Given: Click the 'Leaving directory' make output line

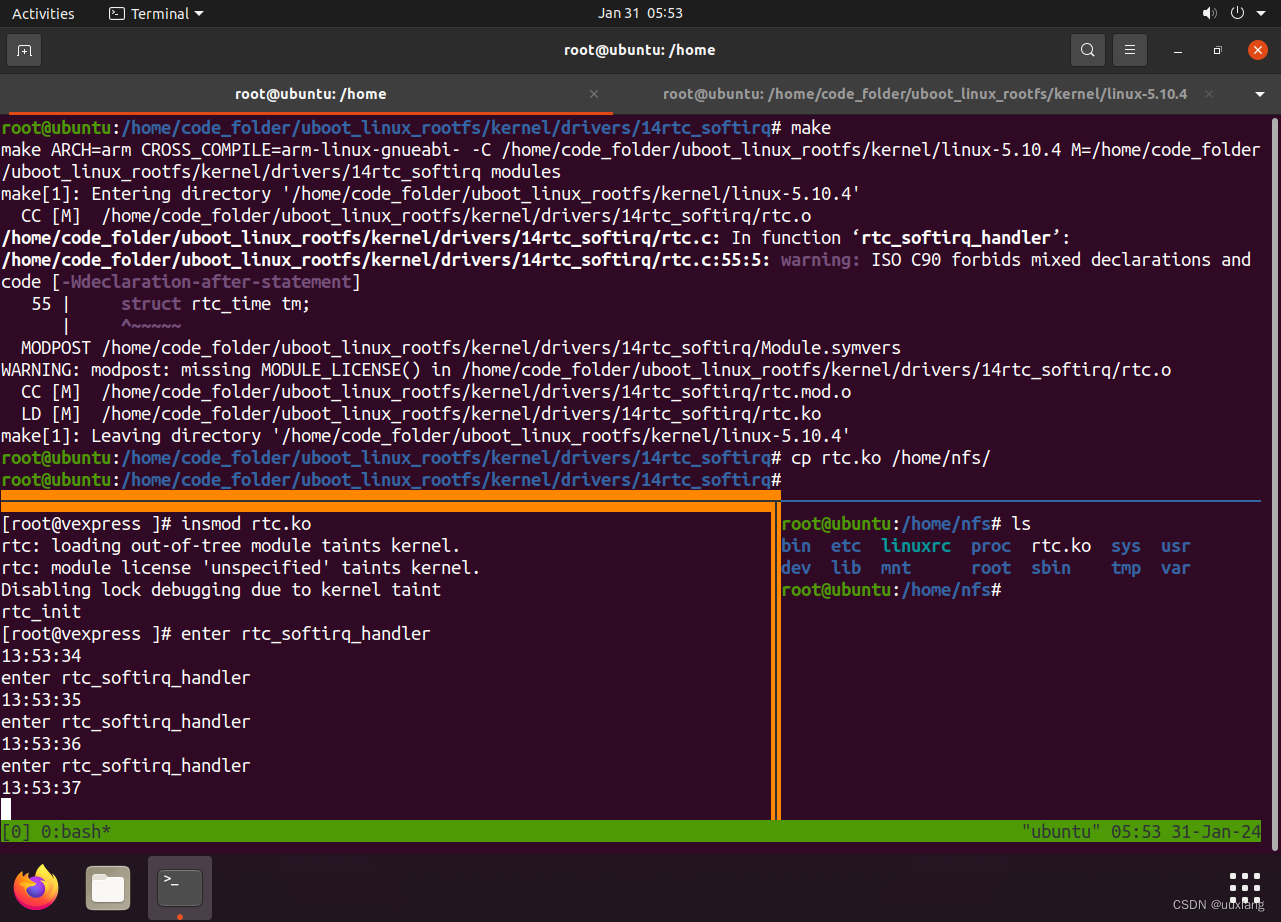Looking at the screenshot, I should (426, 436).
